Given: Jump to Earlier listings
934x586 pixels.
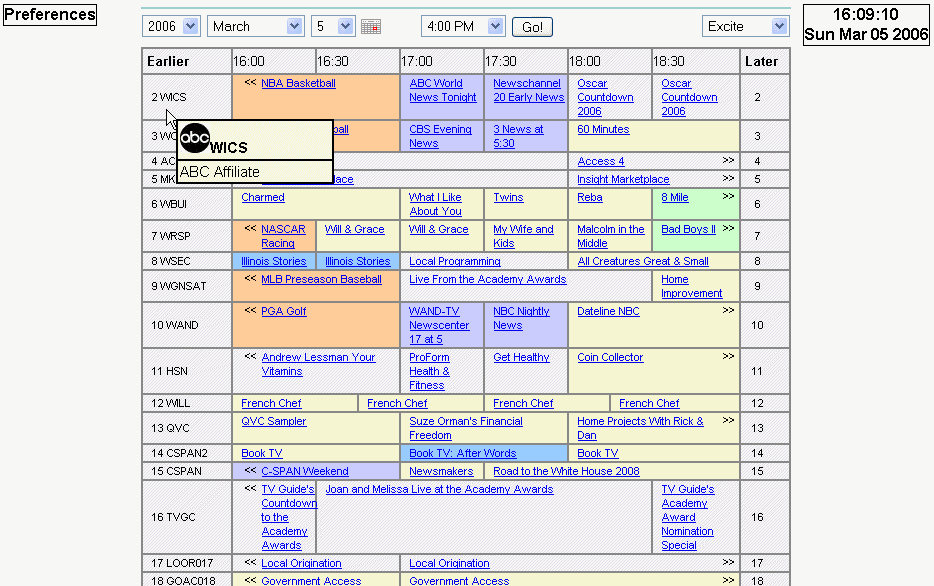Looking at the screenshot, I should tap(168, 61).
